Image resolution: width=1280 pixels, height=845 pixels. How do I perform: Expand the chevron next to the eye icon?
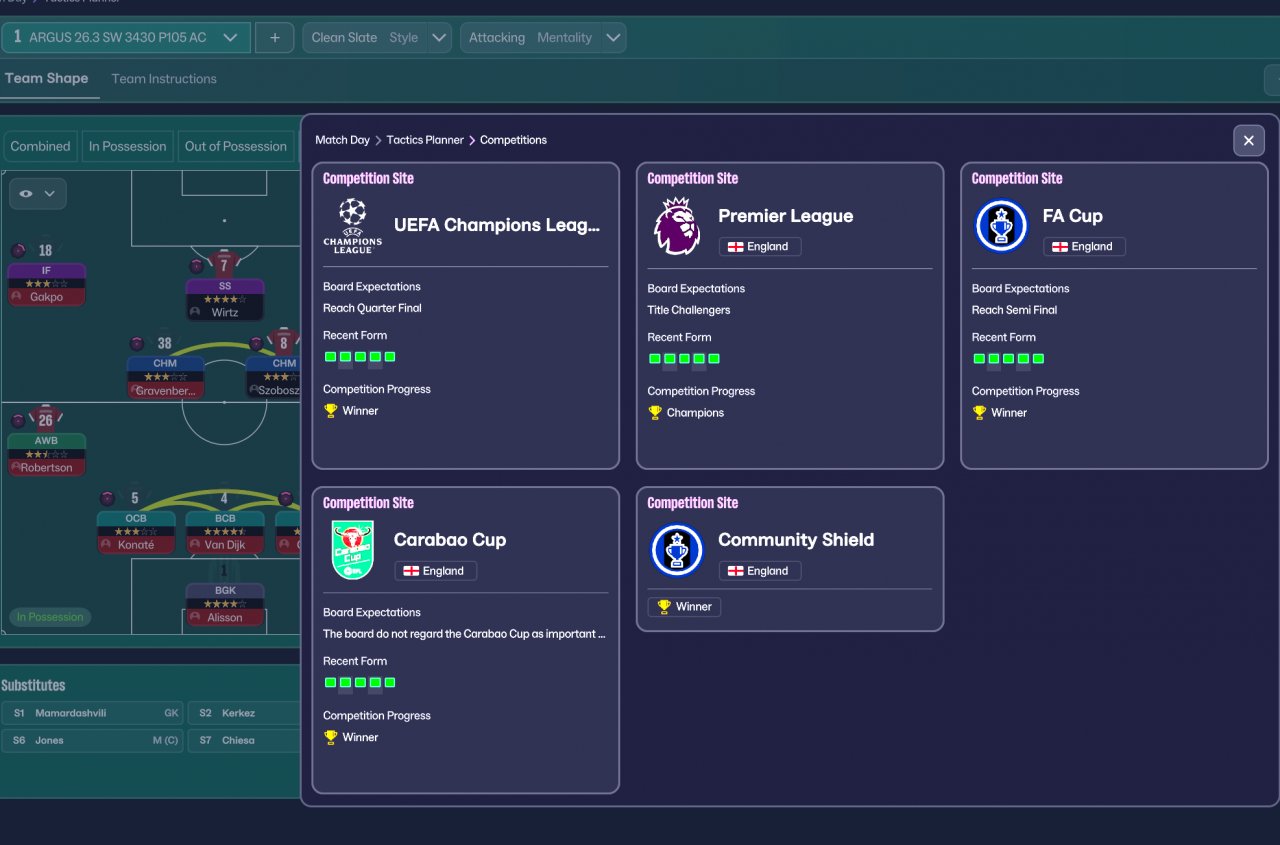coord(49,194)
